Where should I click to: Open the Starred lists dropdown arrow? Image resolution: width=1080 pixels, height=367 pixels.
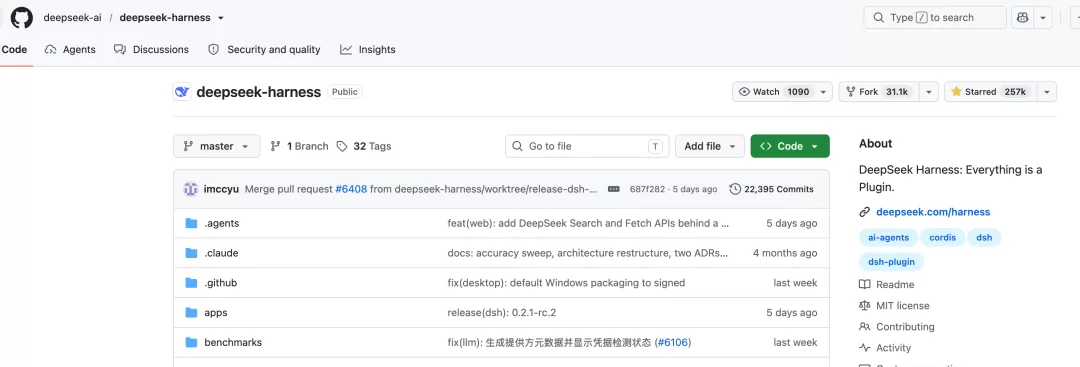(x=1048, y=92)
